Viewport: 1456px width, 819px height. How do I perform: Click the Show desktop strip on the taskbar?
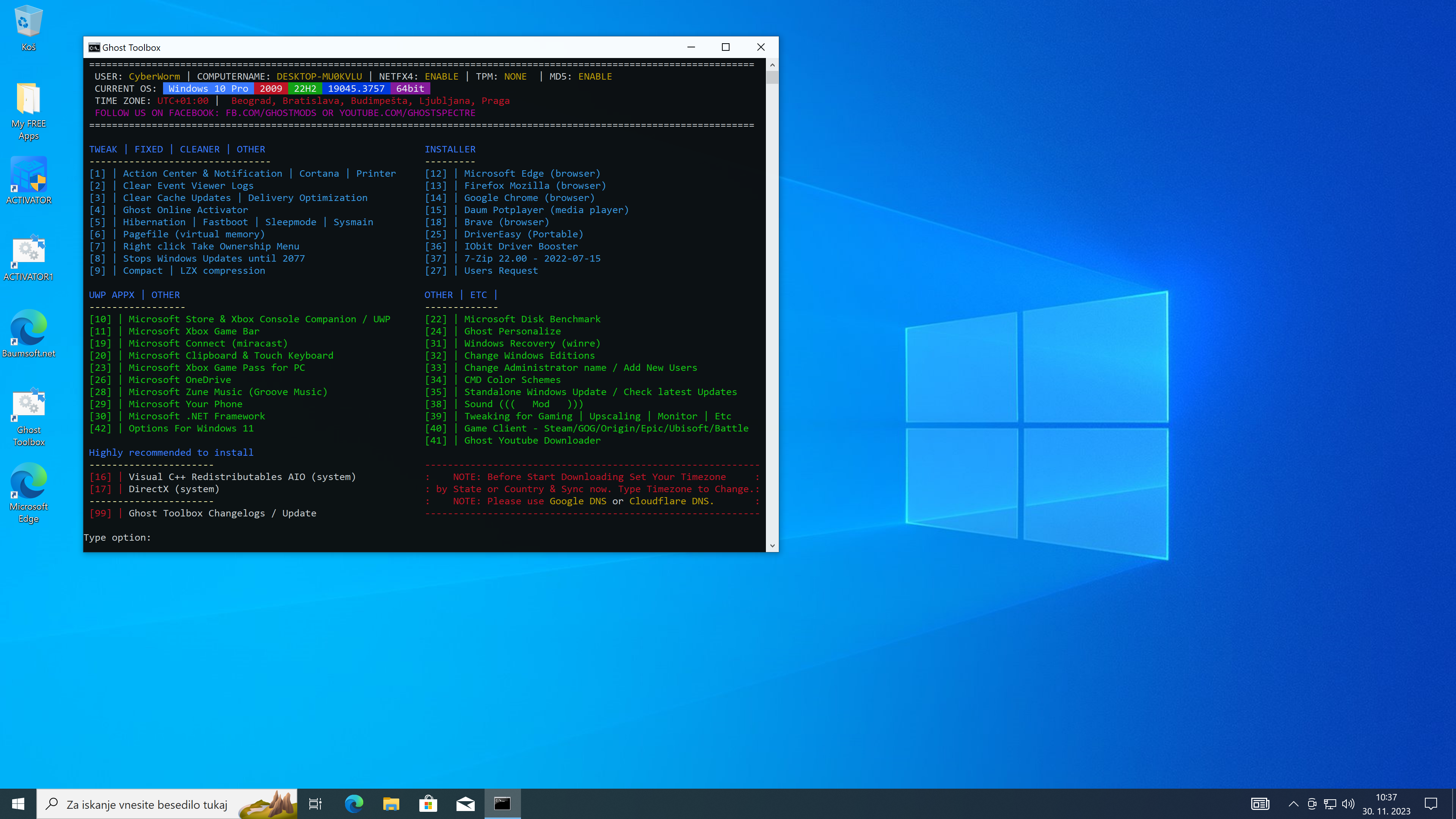pyautogui.click(x=1454, y=804)
